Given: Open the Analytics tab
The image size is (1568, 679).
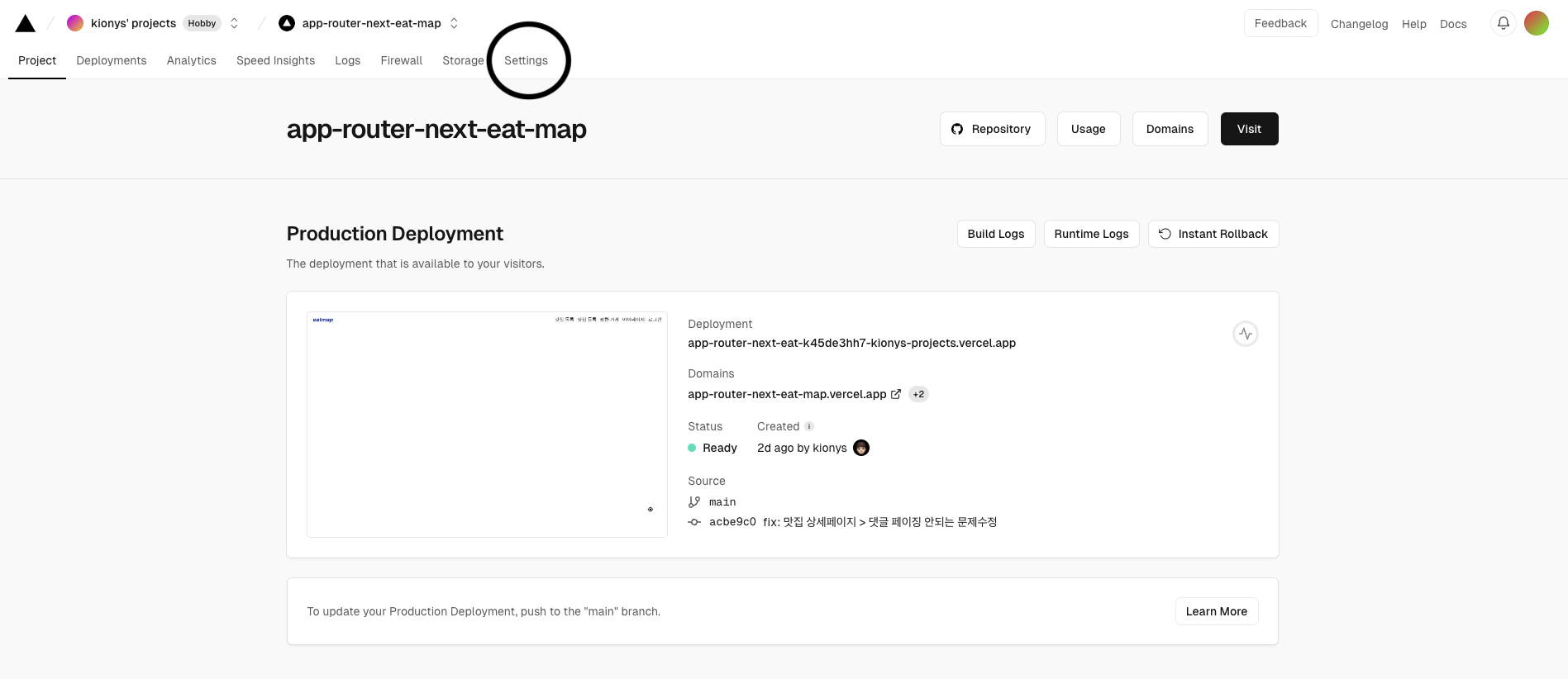Looking at the screenshot, I should (192, 60).
